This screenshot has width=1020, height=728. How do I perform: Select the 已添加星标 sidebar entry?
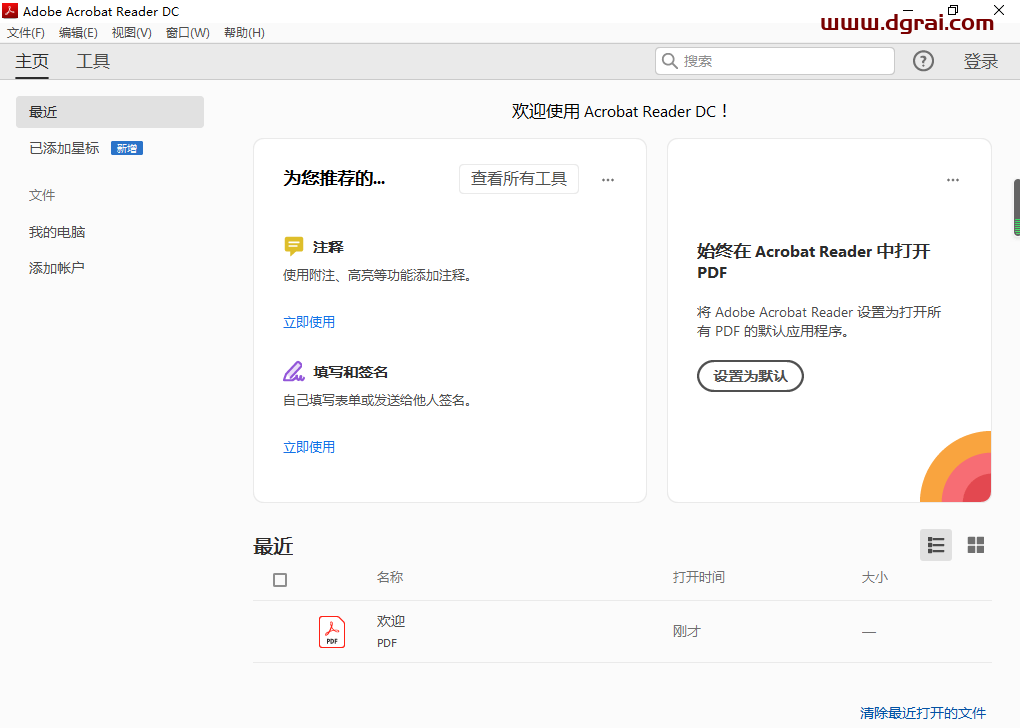[x=63, y=147]
